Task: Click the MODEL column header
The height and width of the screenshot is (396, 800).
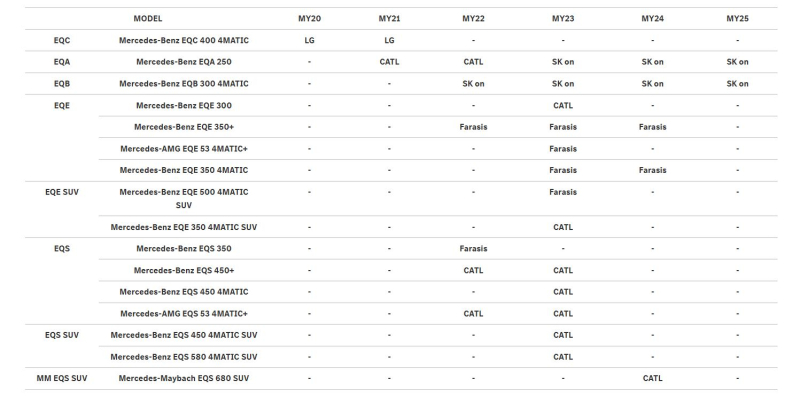Action: 147,18
